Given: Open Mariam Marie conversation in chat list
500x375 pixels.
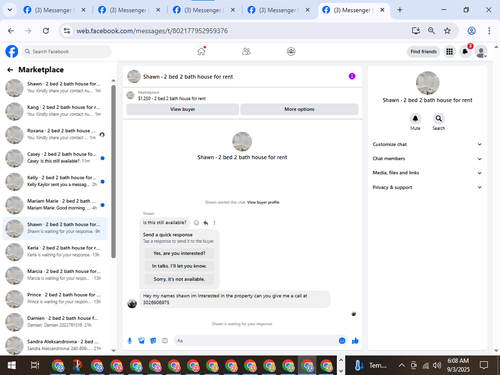Looking at the screenshot, I should (55, 204).
